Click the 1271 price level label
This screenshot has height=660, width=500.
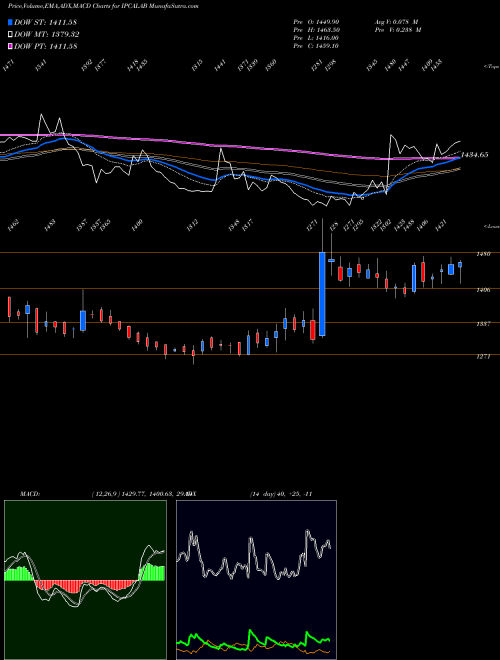click(x=483, y=357)
